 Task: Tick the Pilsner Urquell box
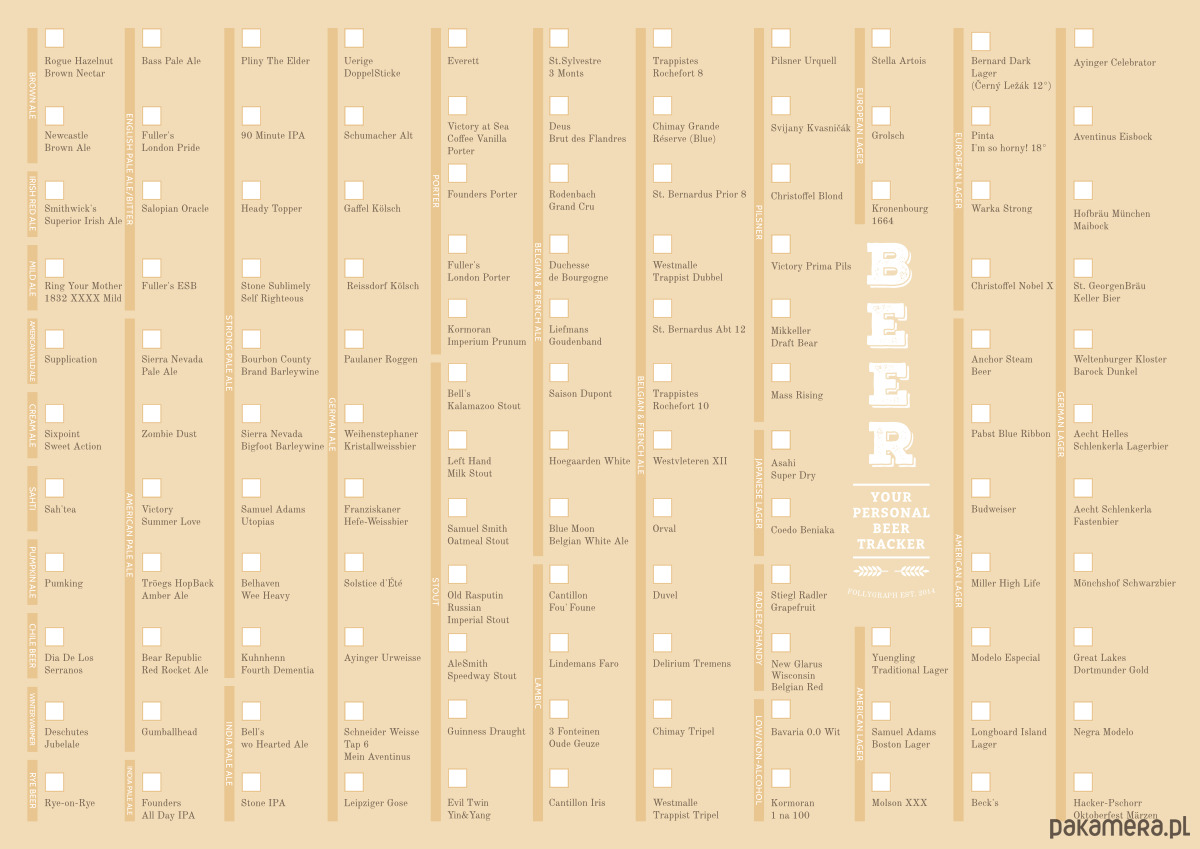780,38
